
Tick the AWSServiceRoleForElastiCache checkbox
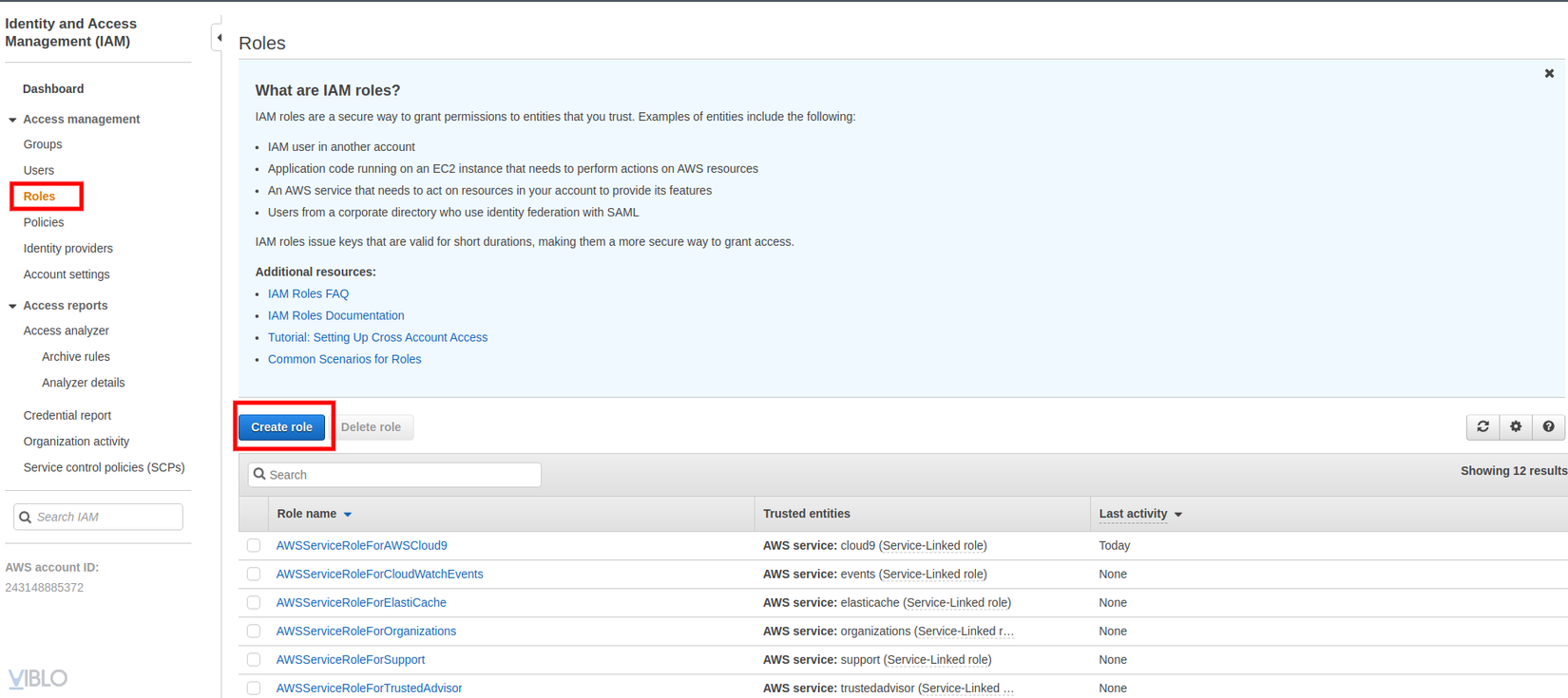[x=254, y=603]
